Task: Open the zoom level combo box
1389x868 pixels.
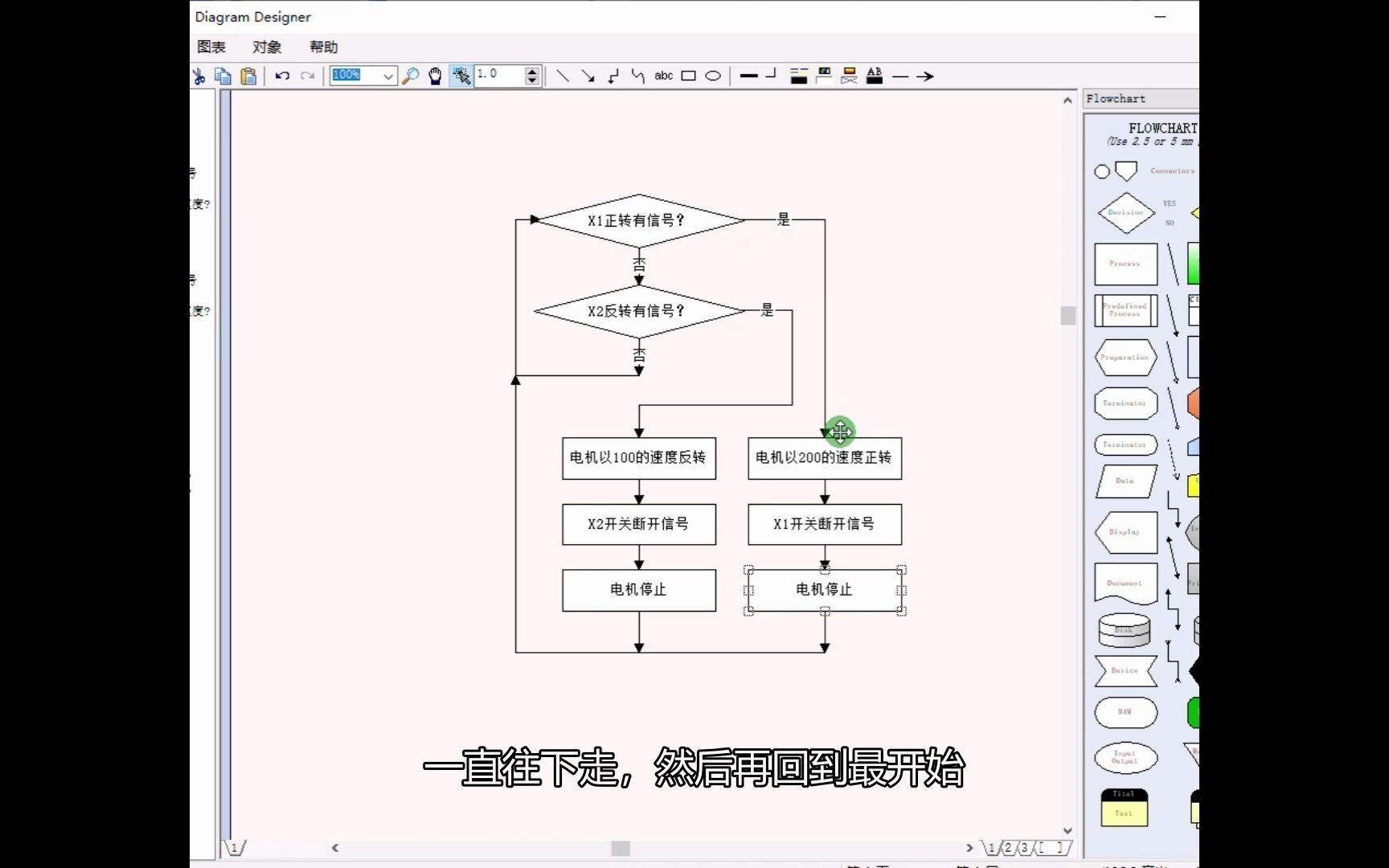Action: [363, 76]
